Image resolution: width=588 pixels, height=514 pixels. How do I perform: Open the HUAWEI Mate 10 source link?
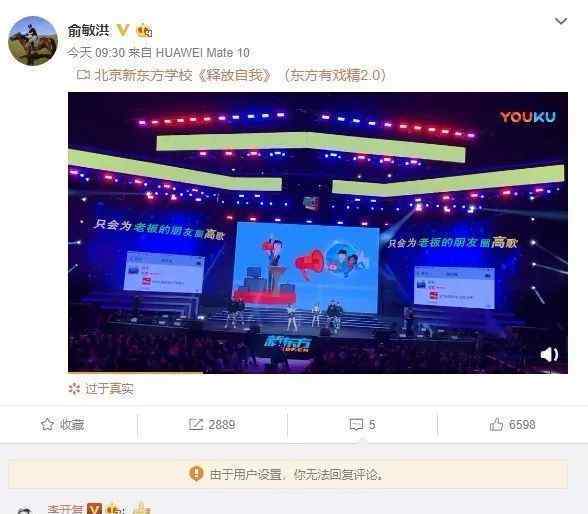click(x=202, y=53)
